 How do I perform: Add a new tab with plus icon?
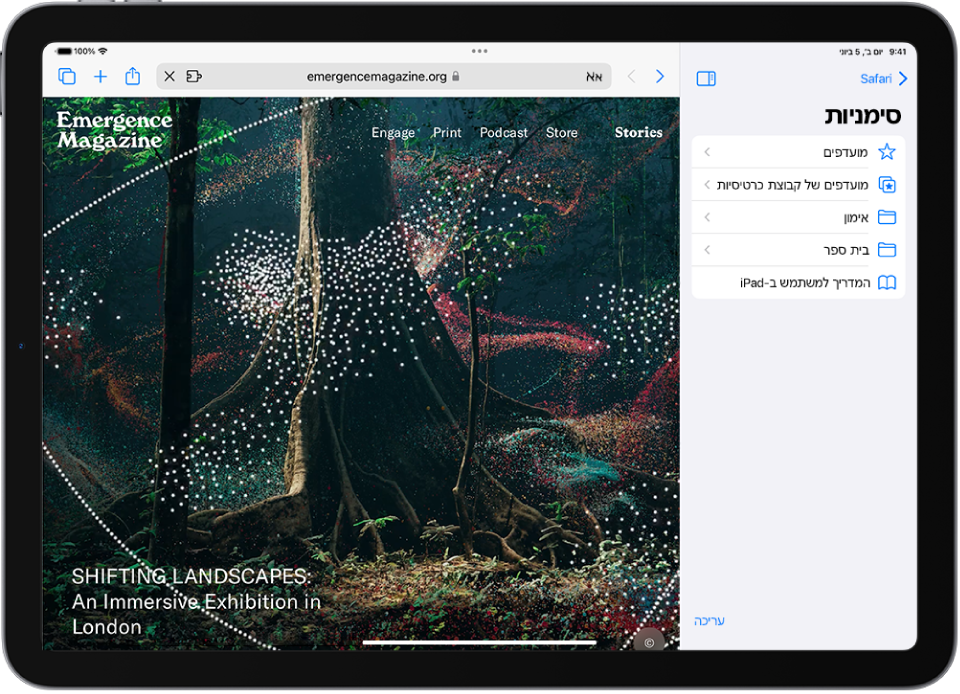coord(100,77)
